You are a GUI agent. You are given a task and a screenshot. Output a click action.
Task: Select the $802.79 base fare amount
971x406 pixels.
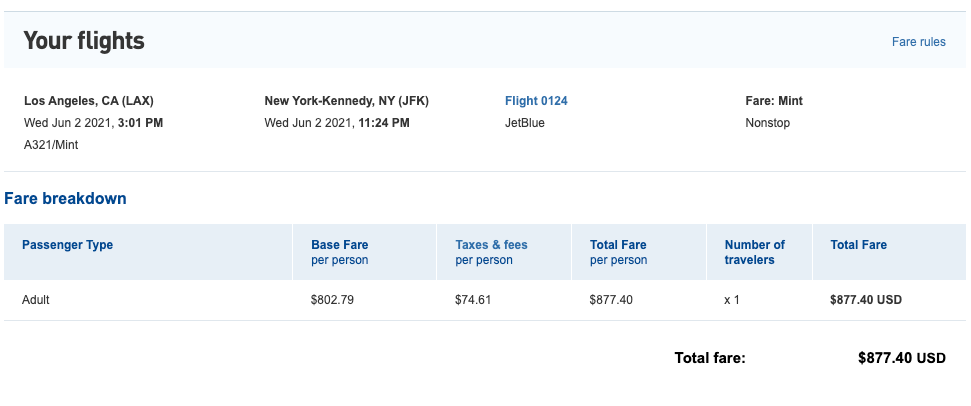coord(331,299)
